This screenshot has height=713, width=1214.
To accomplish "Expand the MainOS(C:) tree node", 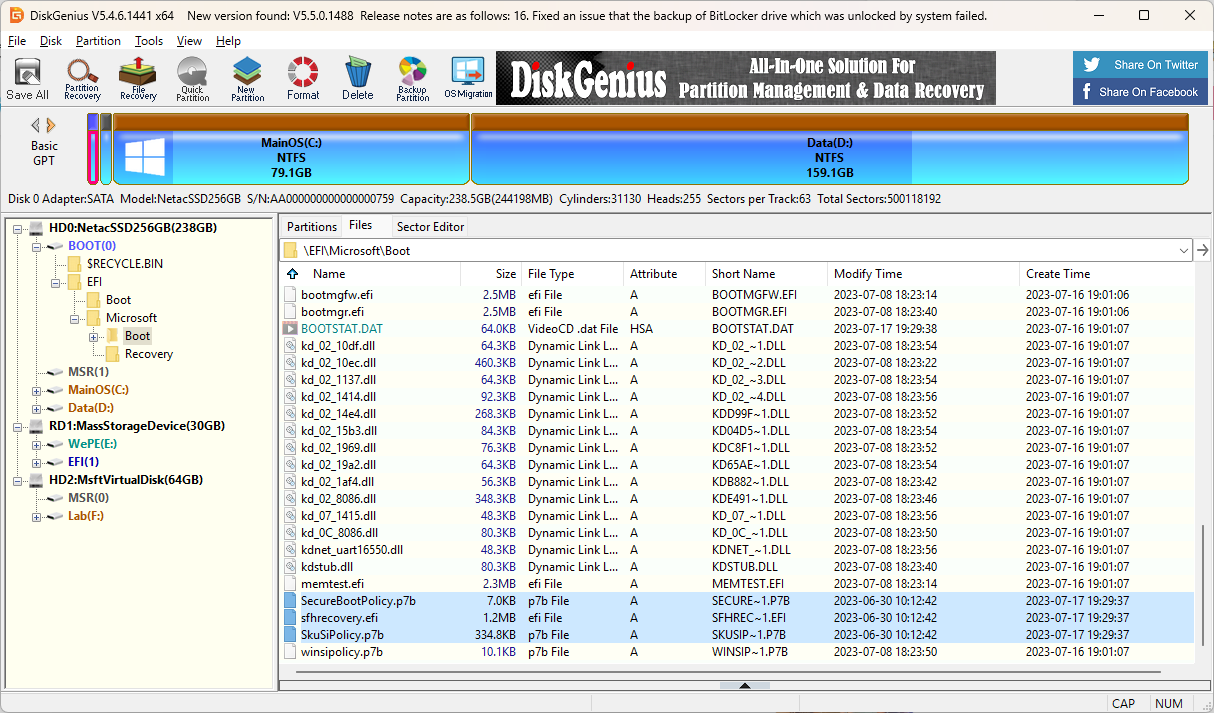I will pyautogui.click(x=38, y=390).
